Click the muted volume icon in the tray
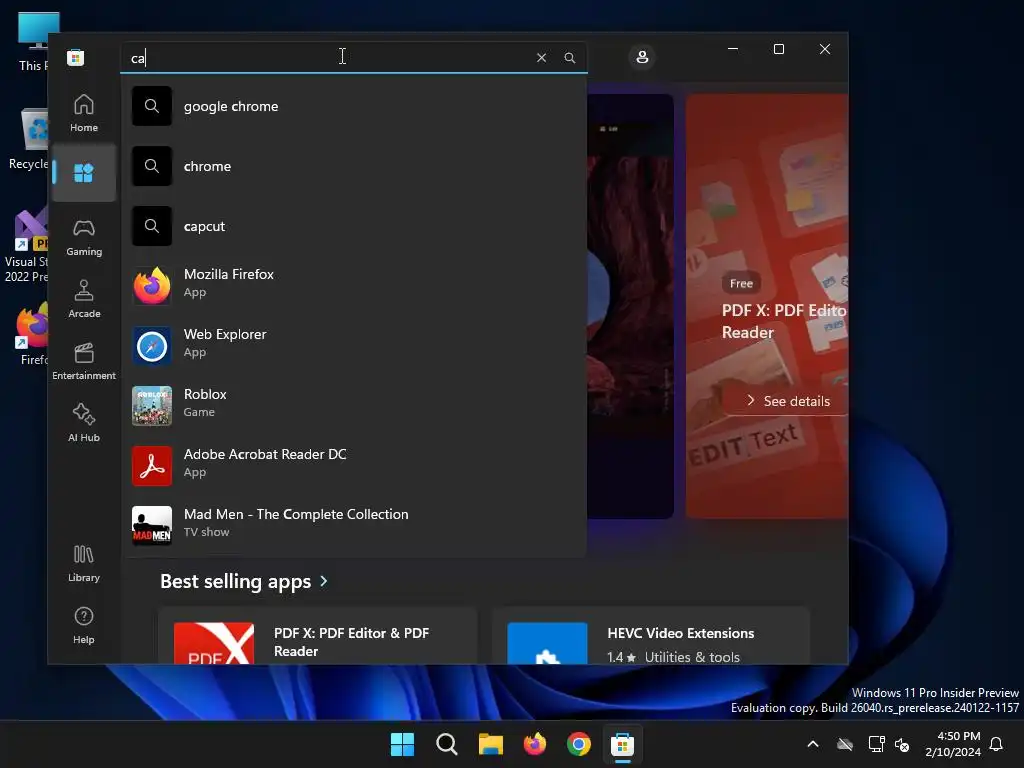1024x768 pixels. 903,744
